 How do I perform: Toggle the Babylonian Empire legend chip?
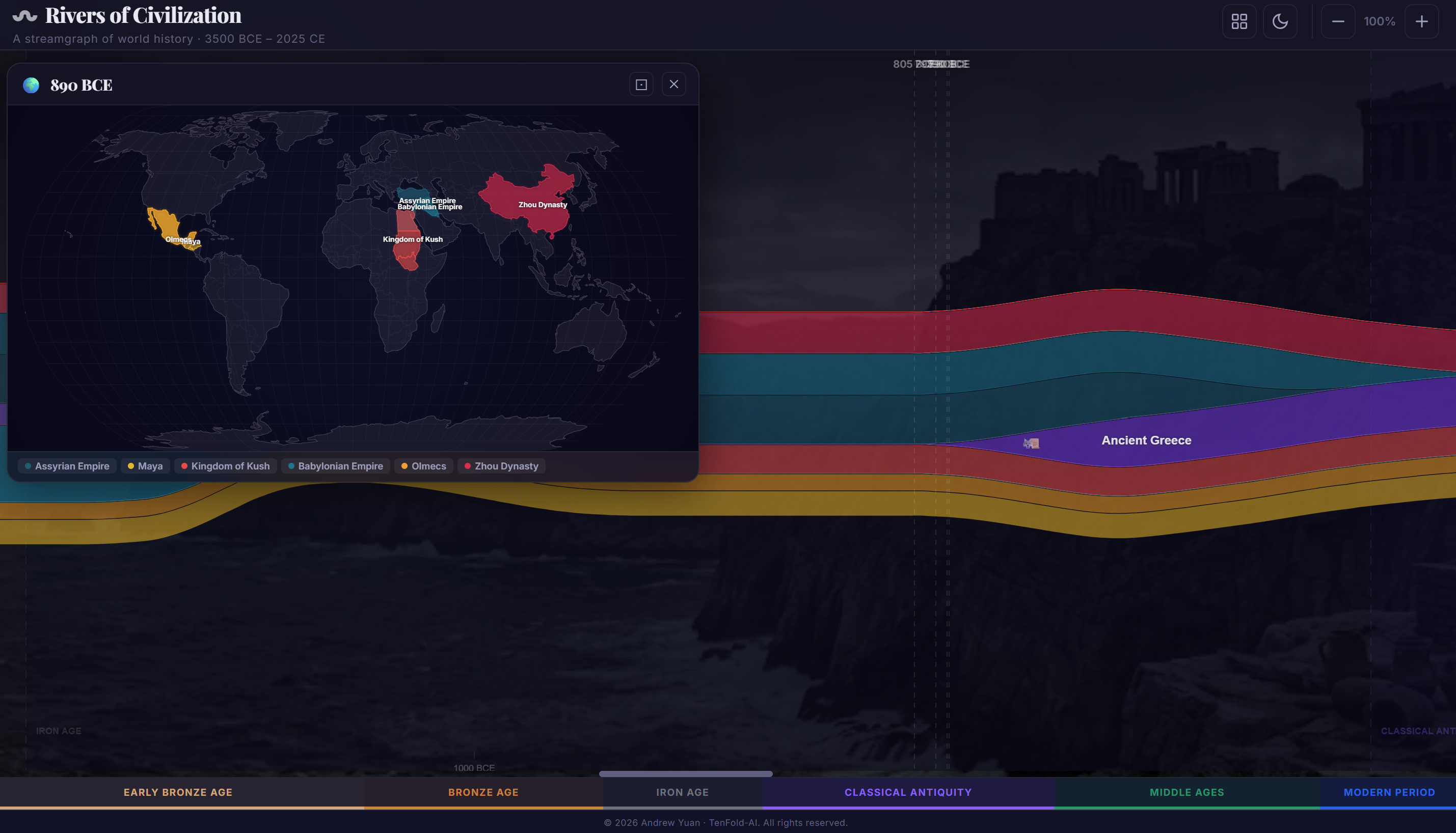click(335, 466)
